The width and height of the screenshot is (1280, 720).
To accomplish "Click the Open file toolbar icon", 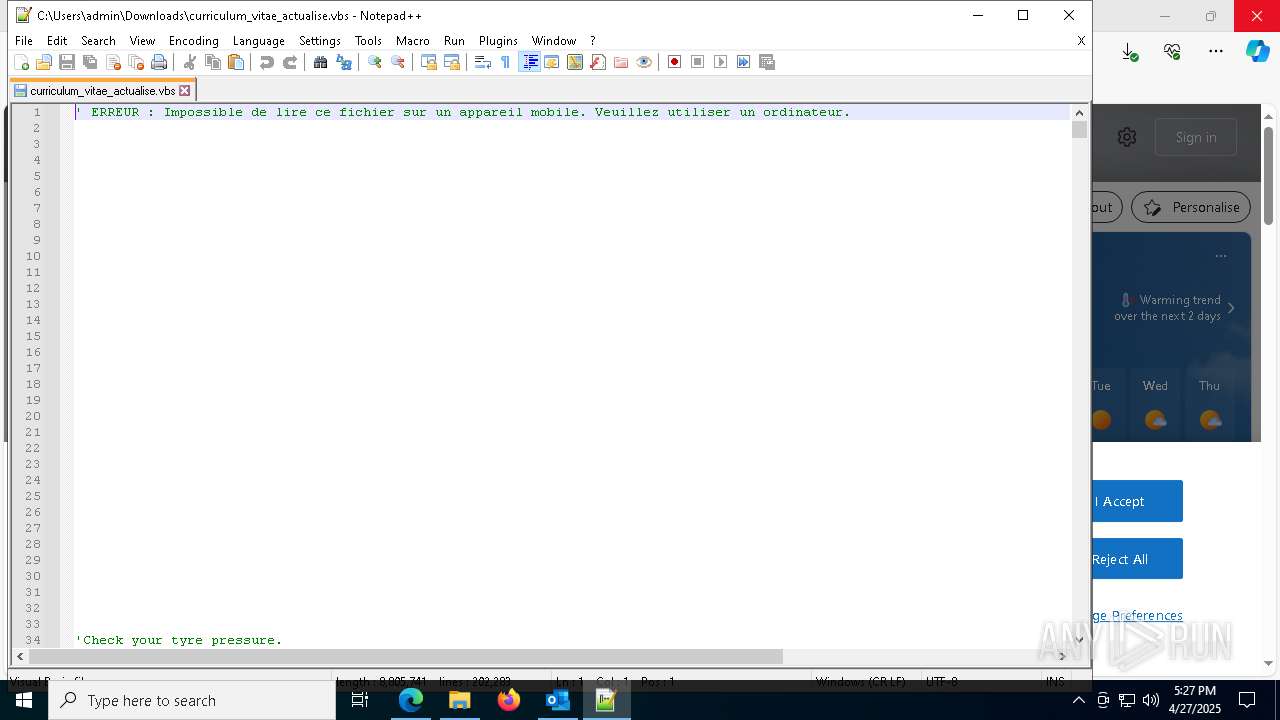I will (44, 62).
